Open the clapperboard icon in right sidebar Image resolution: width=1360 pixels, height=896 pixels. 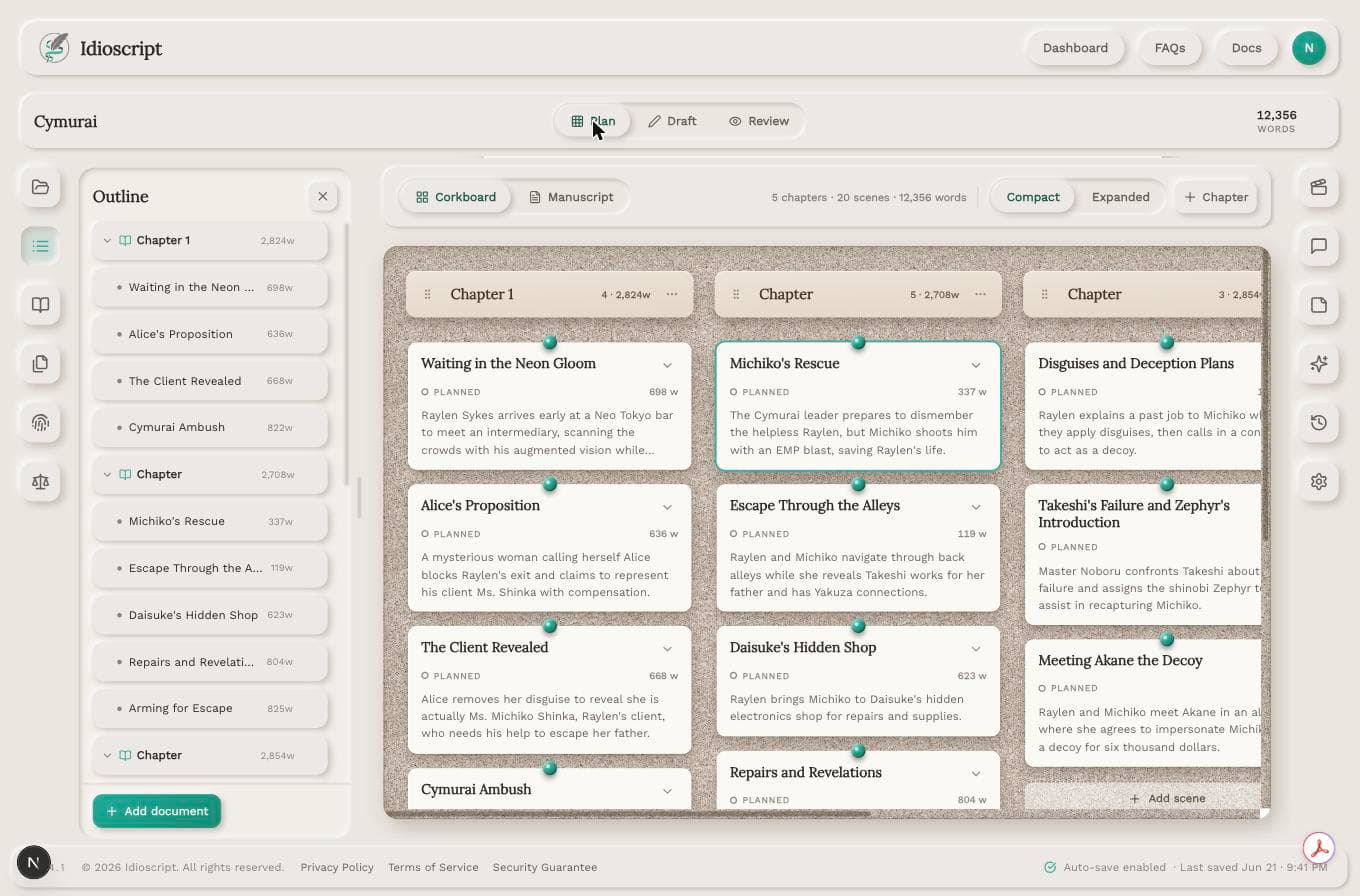(1319, 187)
